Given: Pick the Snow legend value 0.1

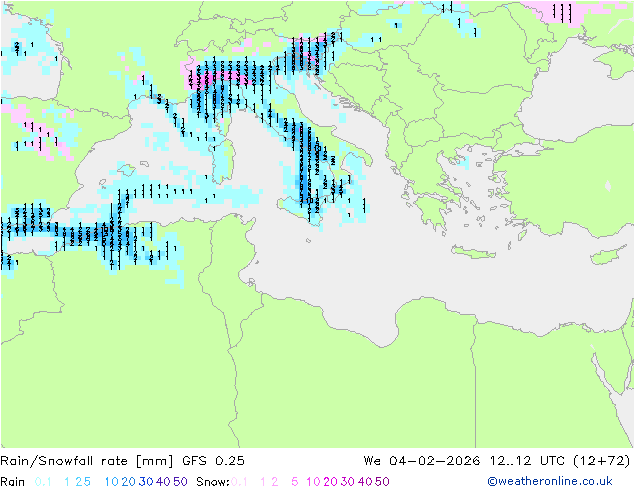Looking at the screenshot, I should pos(239,482).
